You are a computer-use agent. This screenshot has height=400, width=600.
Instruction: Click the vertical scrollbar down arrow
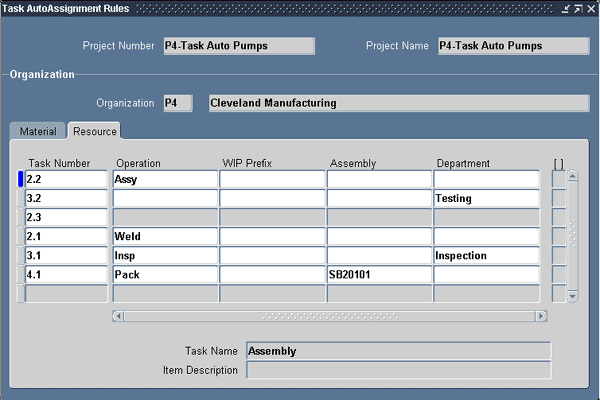pos(573,296)
